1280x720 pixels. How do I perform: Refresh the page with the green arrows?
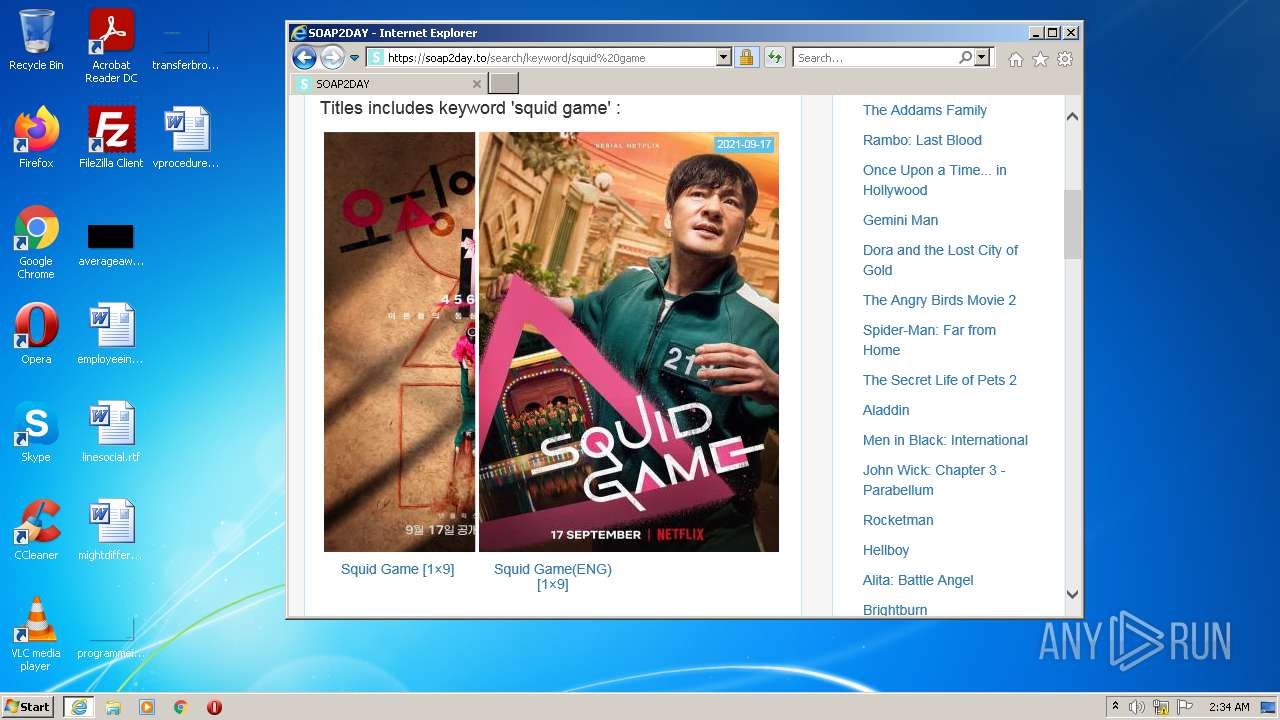tap(774, 58)
